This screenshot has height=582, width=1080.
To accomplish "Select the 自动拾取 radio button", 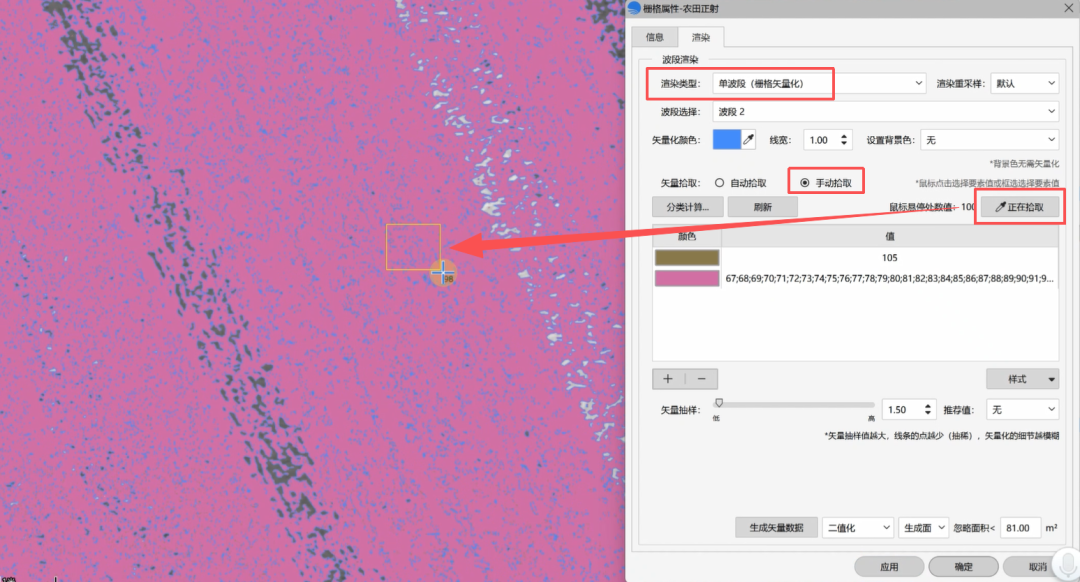I will (x=719, y=183).
